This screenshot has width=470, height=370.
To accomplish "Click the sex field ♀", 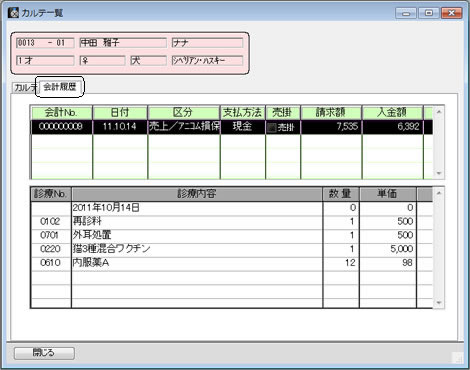I will point(102,61).
